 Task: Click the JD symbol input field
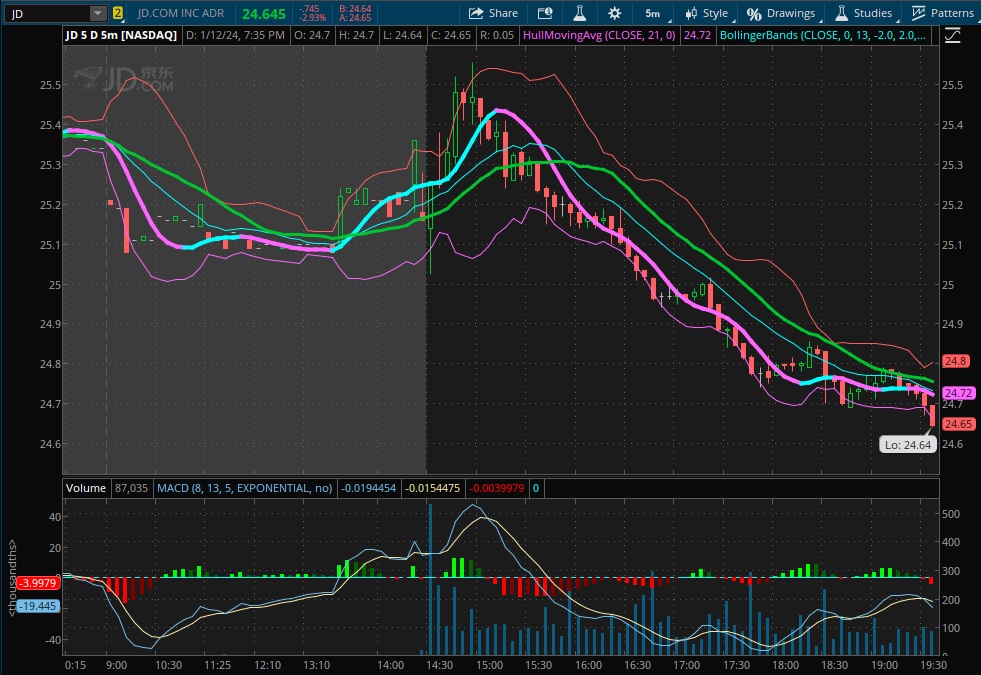click(x=49, y=13)
